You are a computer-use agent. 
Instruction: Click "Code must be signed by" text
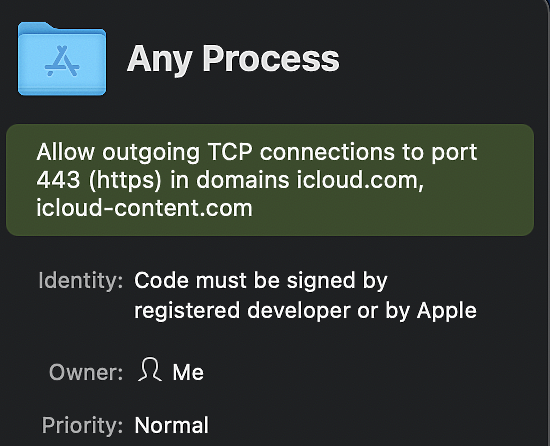pyautogui.click(x=261, y=281)
